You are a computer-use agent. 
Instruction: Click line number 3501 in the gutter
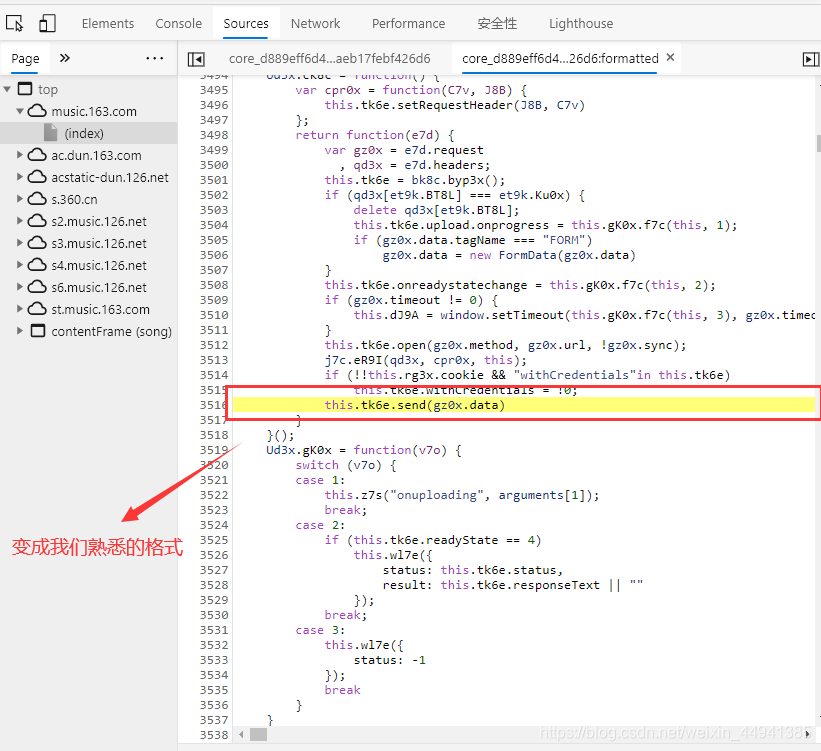[214, 180]
